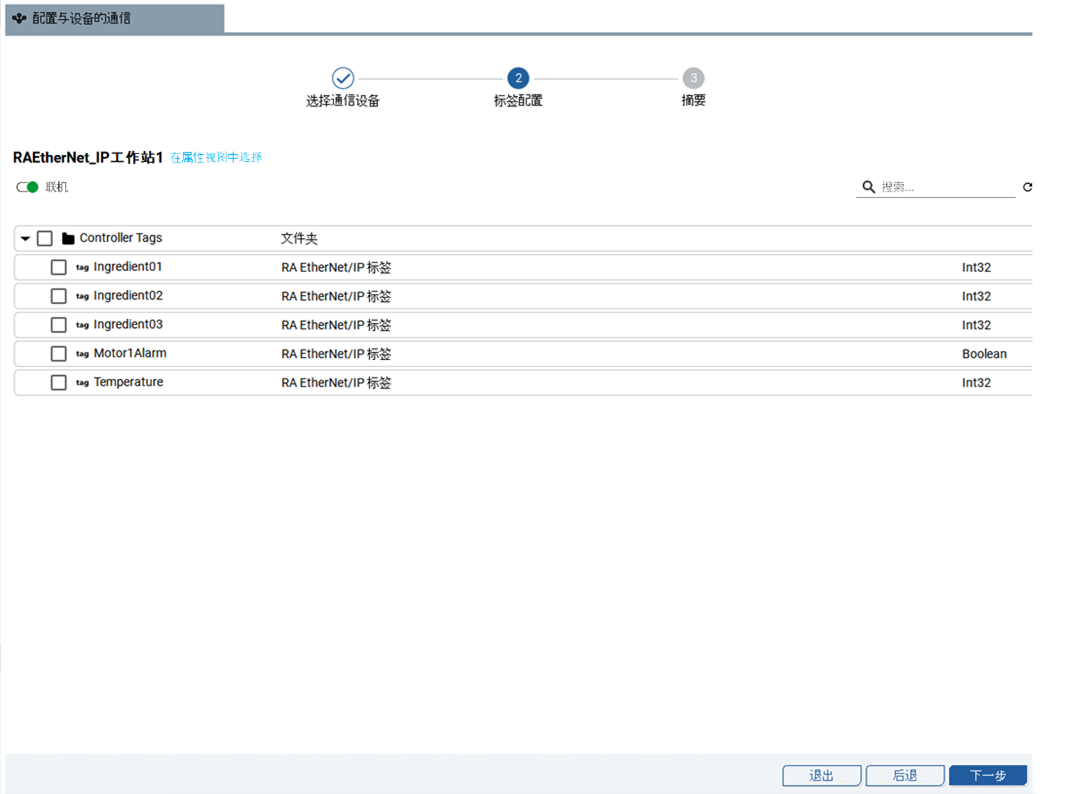The width and height of the screenshot is (1065, 794).
Task: Click the Controller Tags folder icon
Action: (68, 239)
